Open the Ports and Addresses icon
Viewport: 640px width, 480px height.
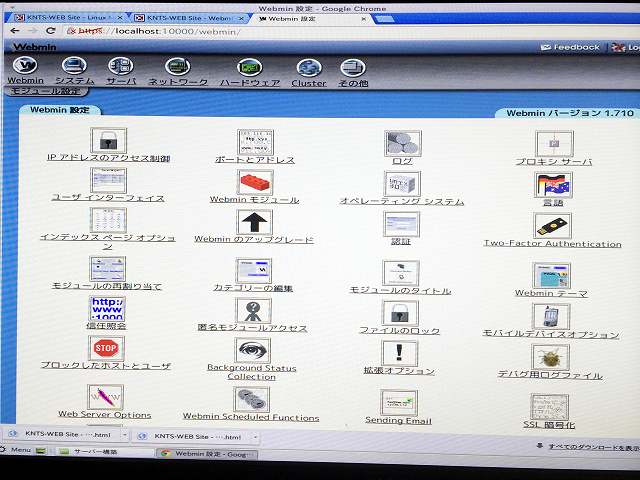(255, 142)
